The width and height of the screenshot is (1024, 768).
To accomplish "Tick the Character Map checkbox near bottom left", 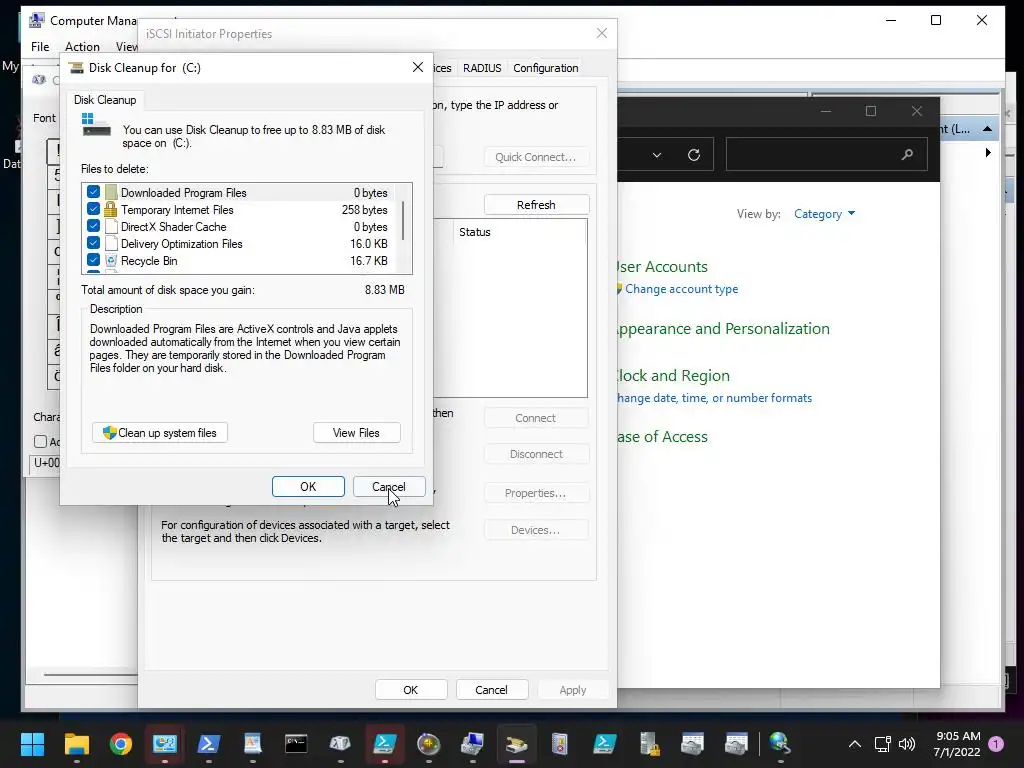I will 40,441.
